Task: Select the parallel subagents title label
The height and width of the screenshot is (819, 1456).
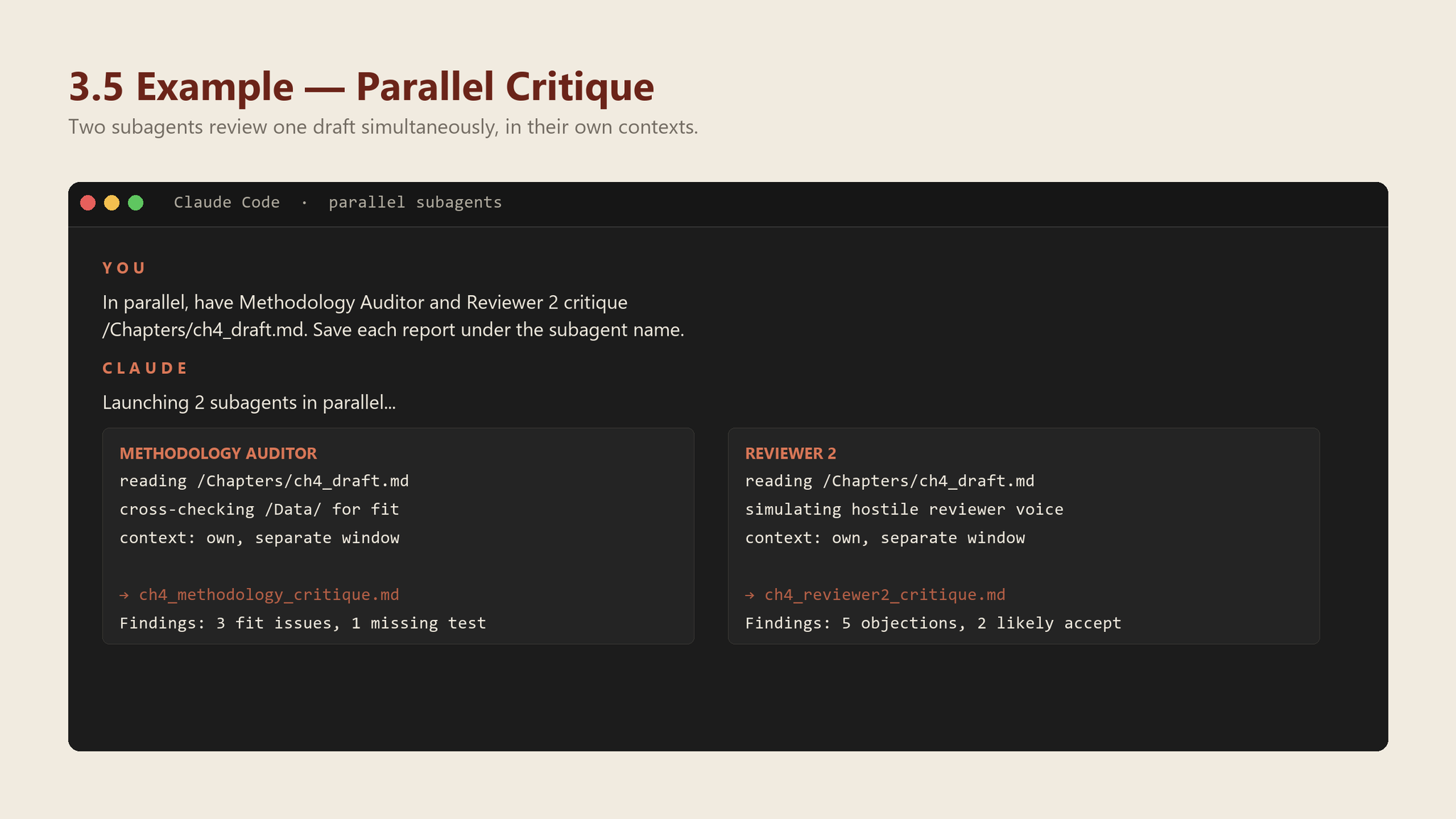Action: pos(415,203)
